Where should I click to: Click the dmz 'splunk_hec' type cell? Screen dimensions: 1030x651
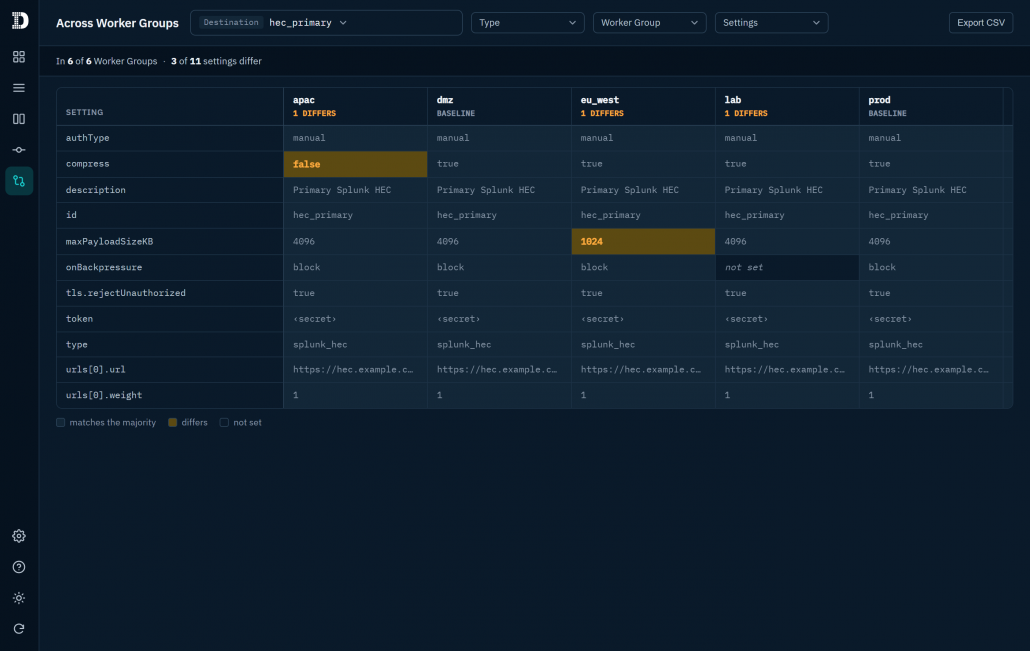499,344
